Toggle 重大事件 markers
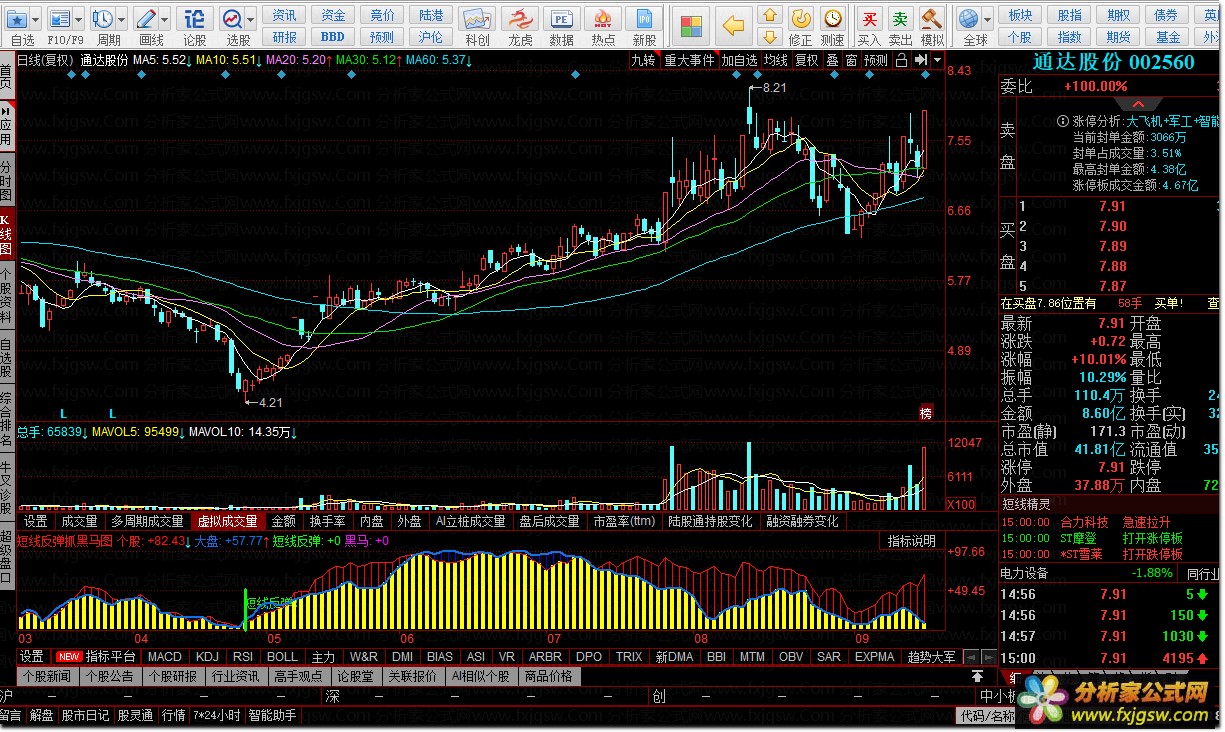Image resolution: width=1225 pixels, height=732 pixels. pyautogui.click(x=690, y=60)
